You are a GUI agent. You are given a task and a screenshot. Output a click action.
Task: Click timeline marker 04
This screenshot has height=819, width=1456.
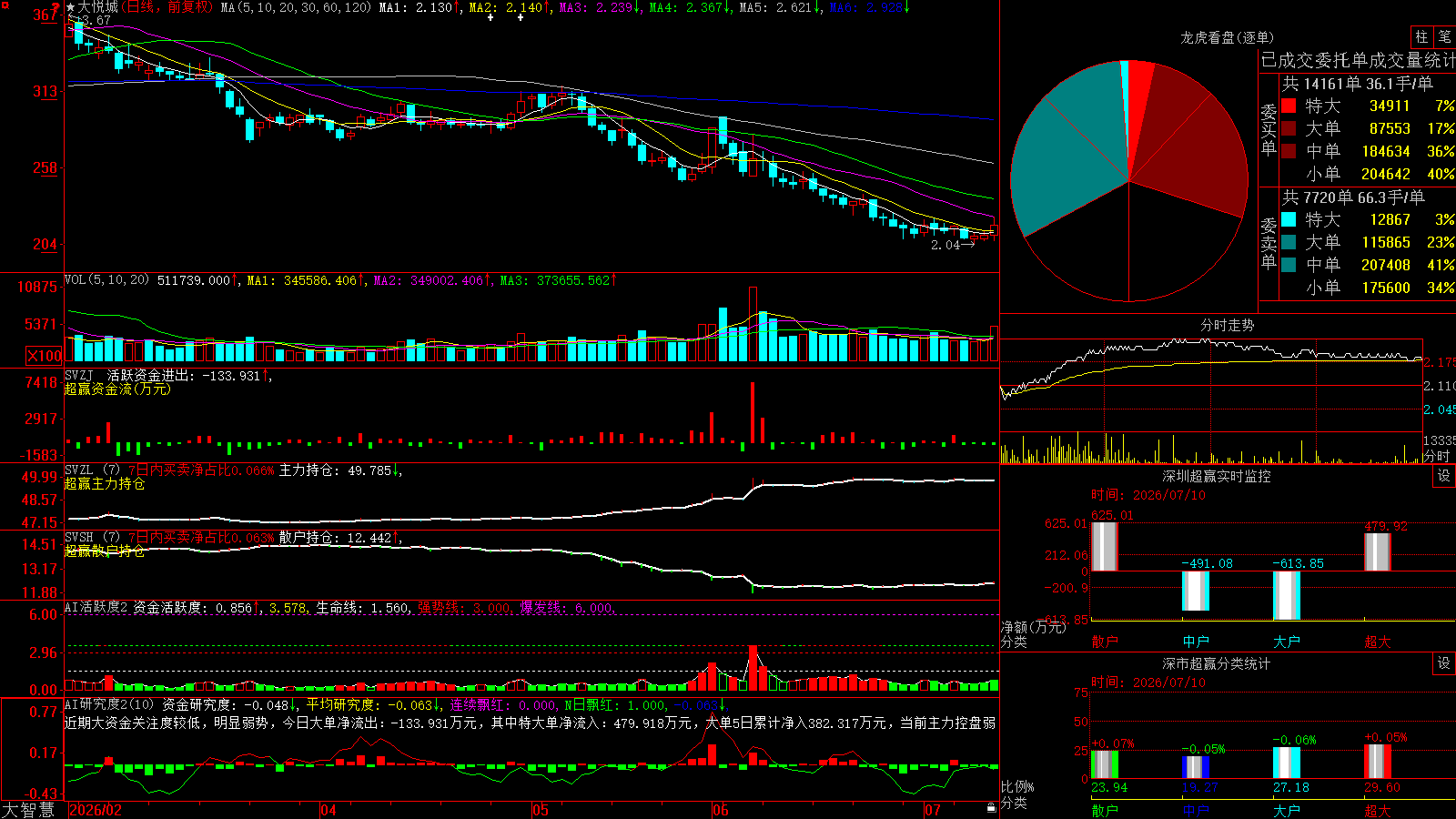pyautogui.click(x=329, y=810)
